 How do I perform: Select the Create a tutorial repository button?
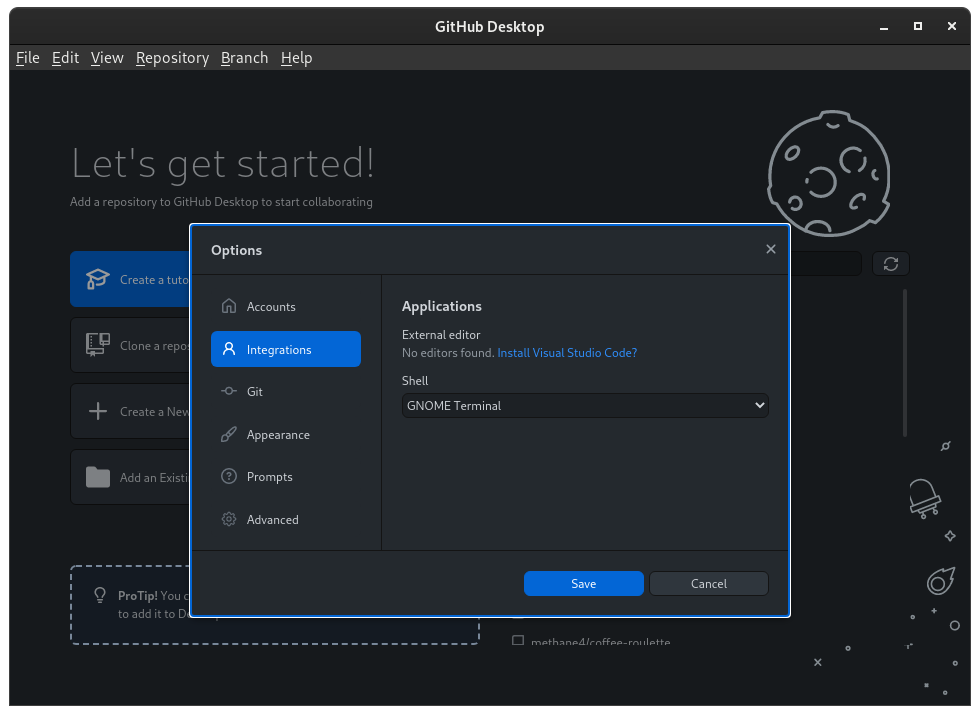coord(130,279)
